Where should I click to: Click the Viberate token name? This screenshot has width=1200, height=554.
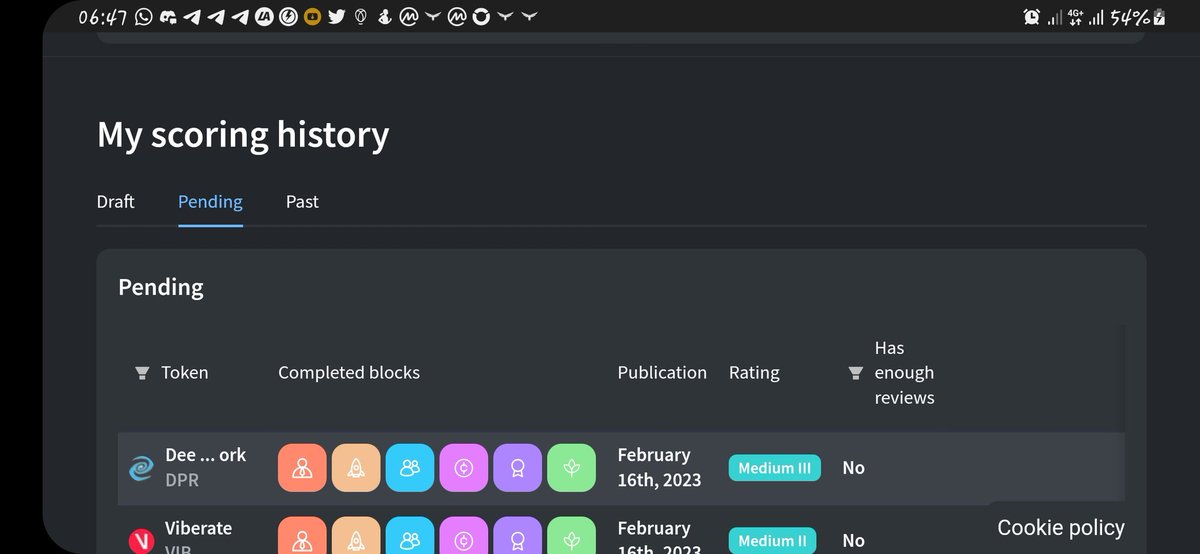(198, 528)
